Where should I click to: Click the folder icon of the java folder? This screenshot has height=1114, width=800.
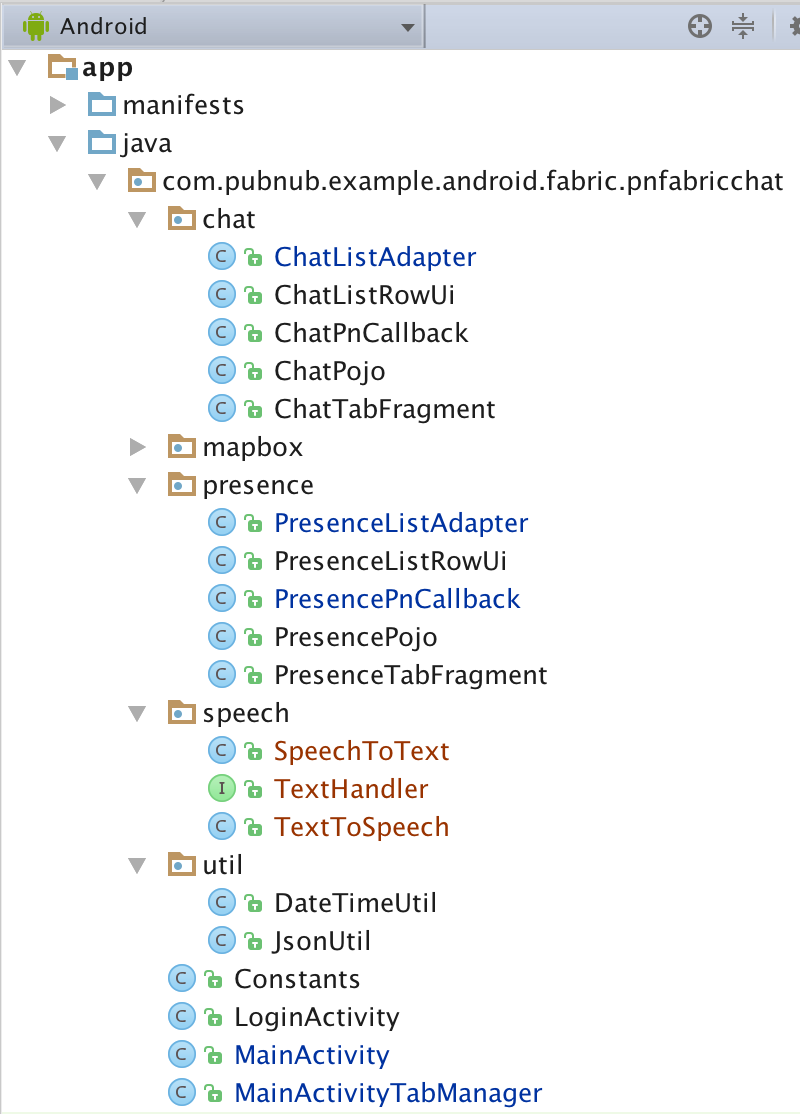(101, 142)
